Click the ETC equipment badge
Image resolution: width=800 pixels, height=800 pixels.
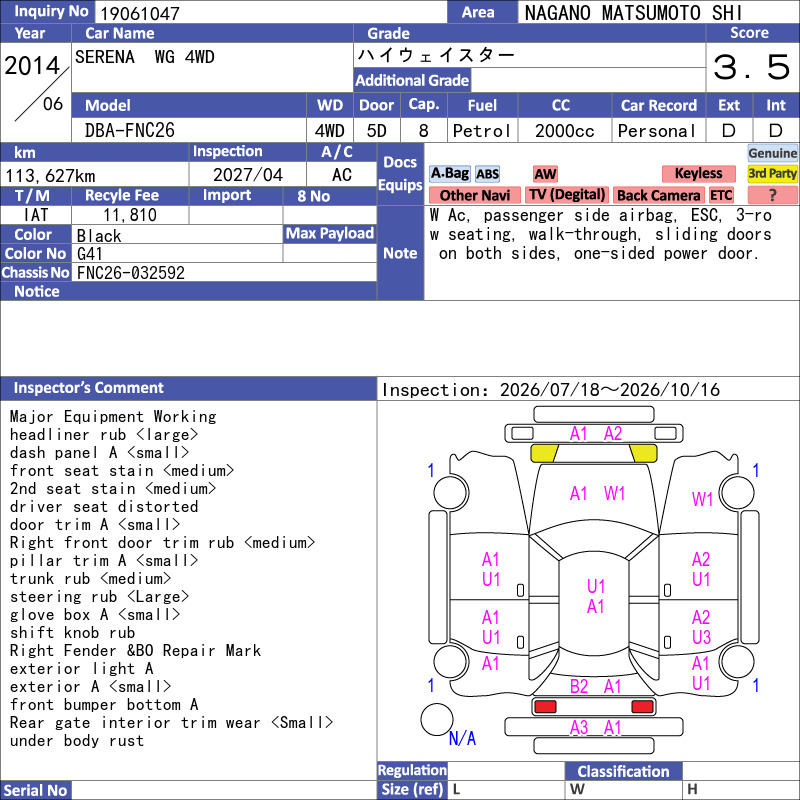(x=721, y=195)
